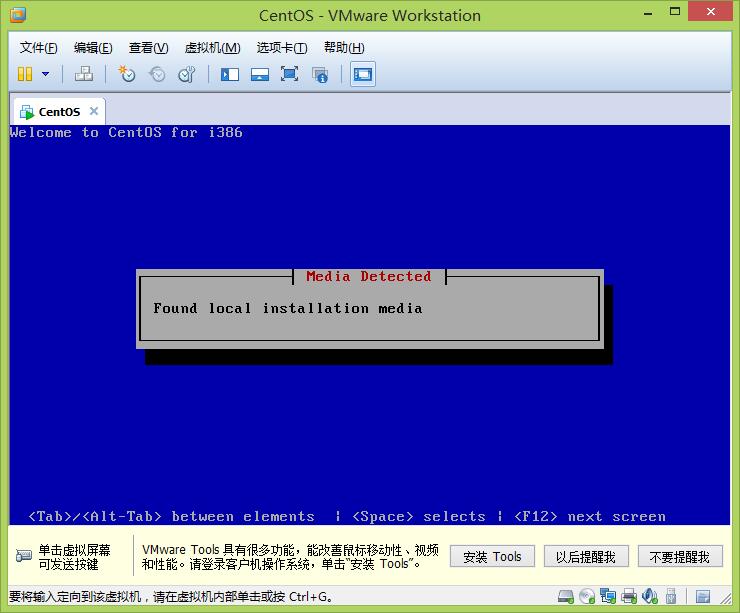Click the Media Detected dialog in VM screen
This screenshot has height=613, width=740.
(369, 309)
